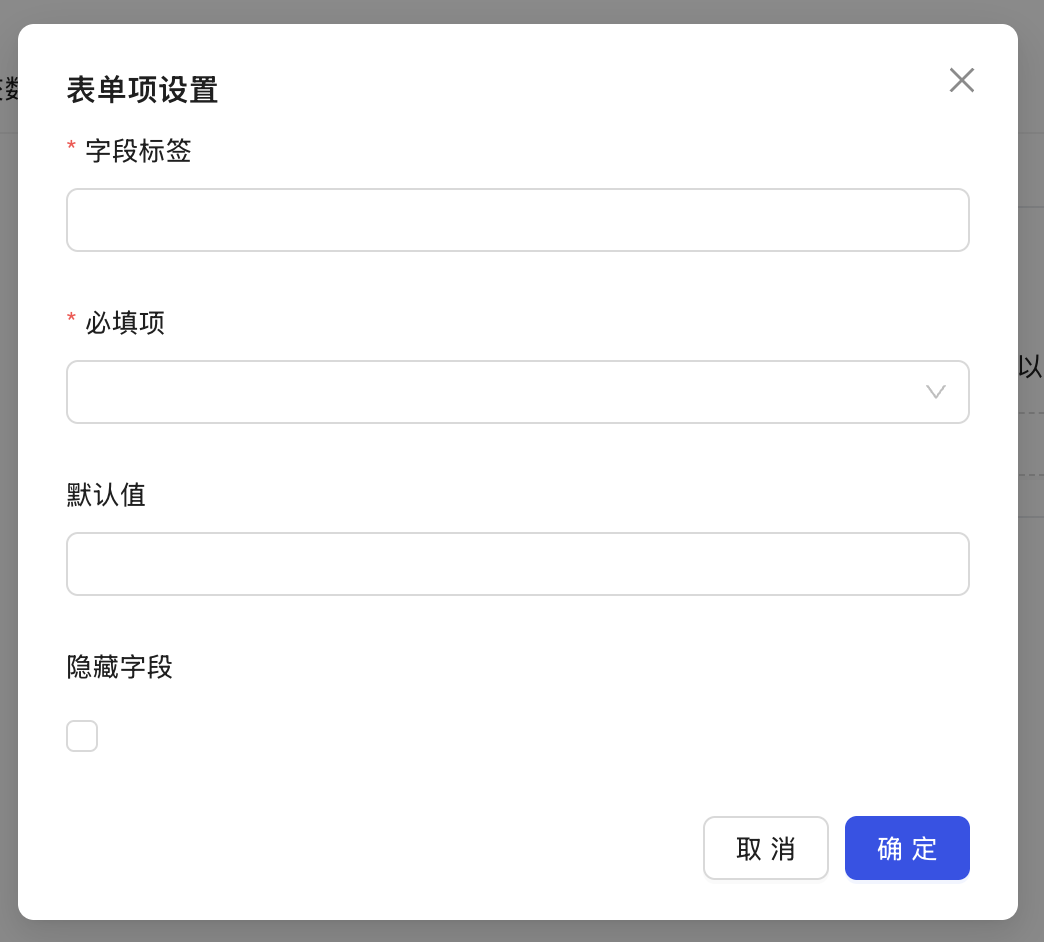Click the 隐藏字段 label text
Image resolution: width=1044 pixels, height=942 pixels.
[119, 667]
